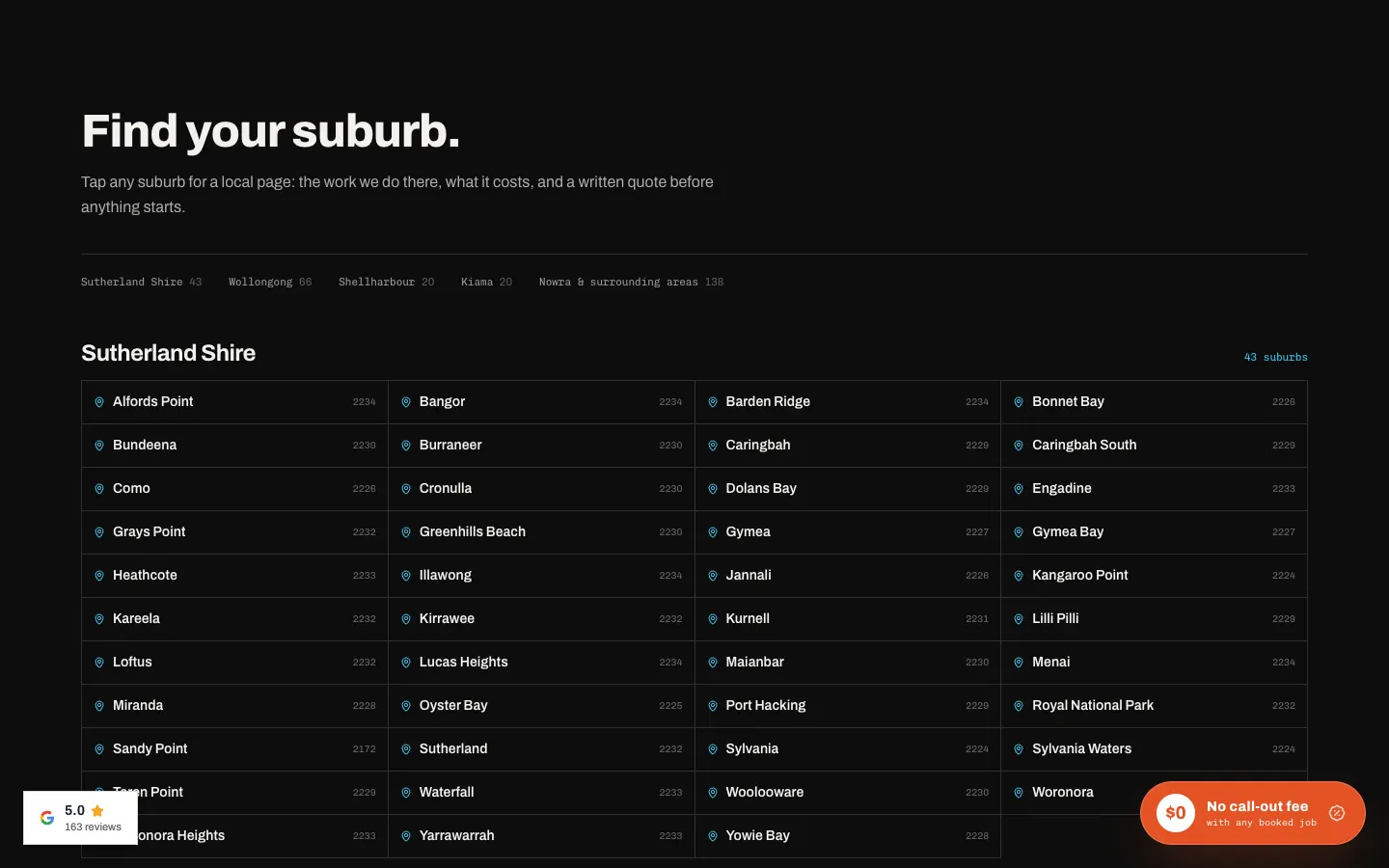Click the pin icon beside Como
The image size is (1389, 868).
[x=99, y=489]
